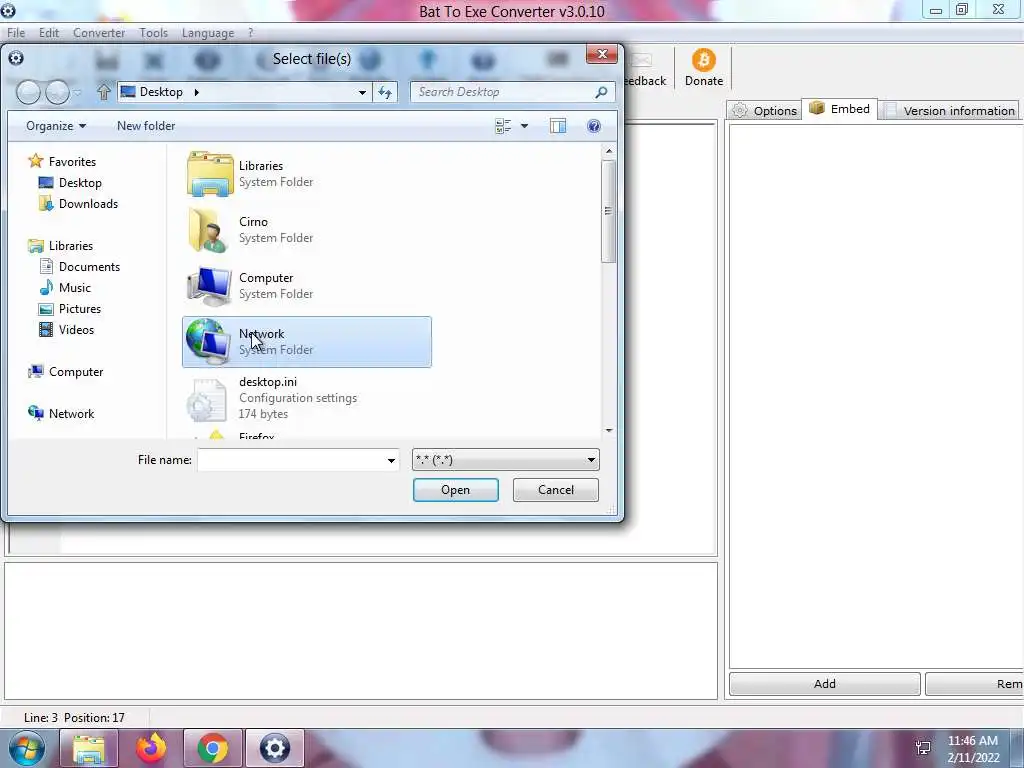Open the address bar previous locations dropdown

pyautogui.click(x=362, y=93)
